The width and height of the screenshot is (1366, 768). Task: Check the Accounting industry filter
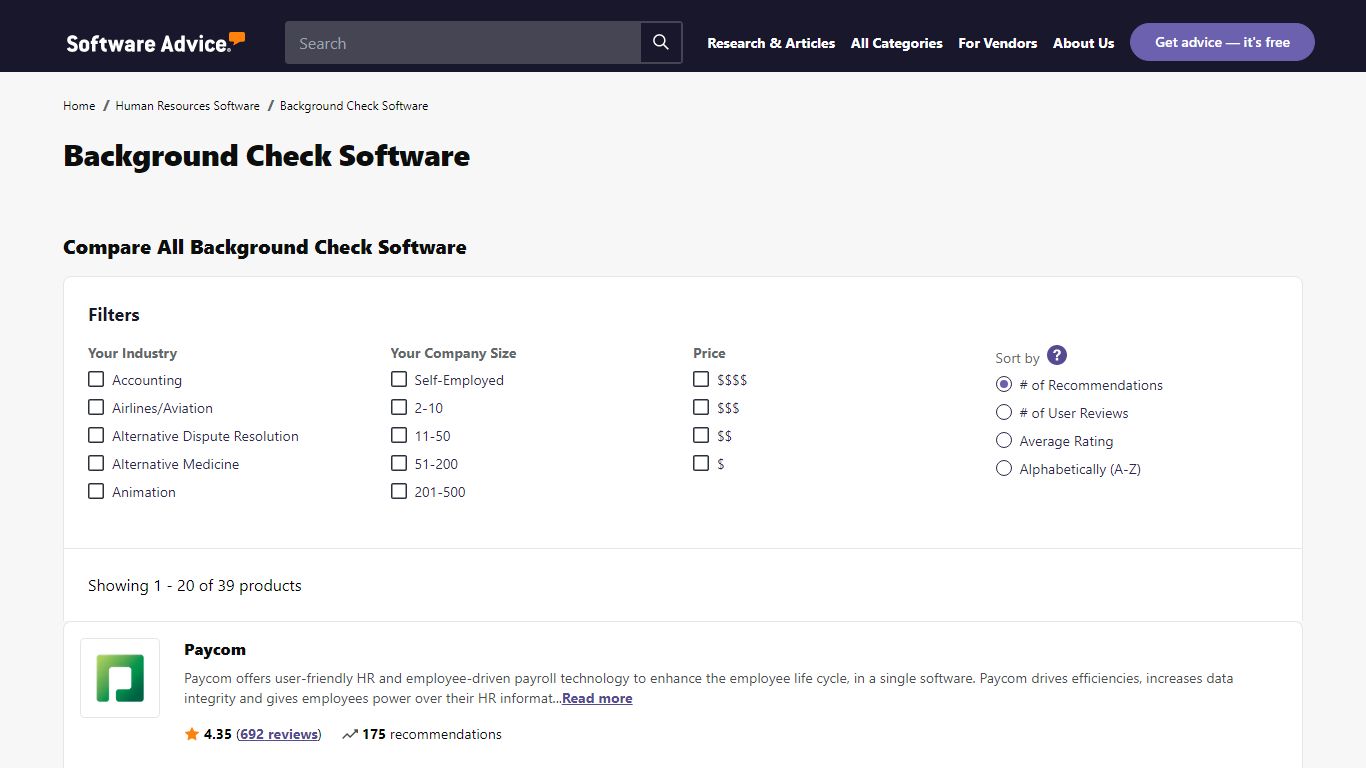pyautogui.click(x=96, y=379)
